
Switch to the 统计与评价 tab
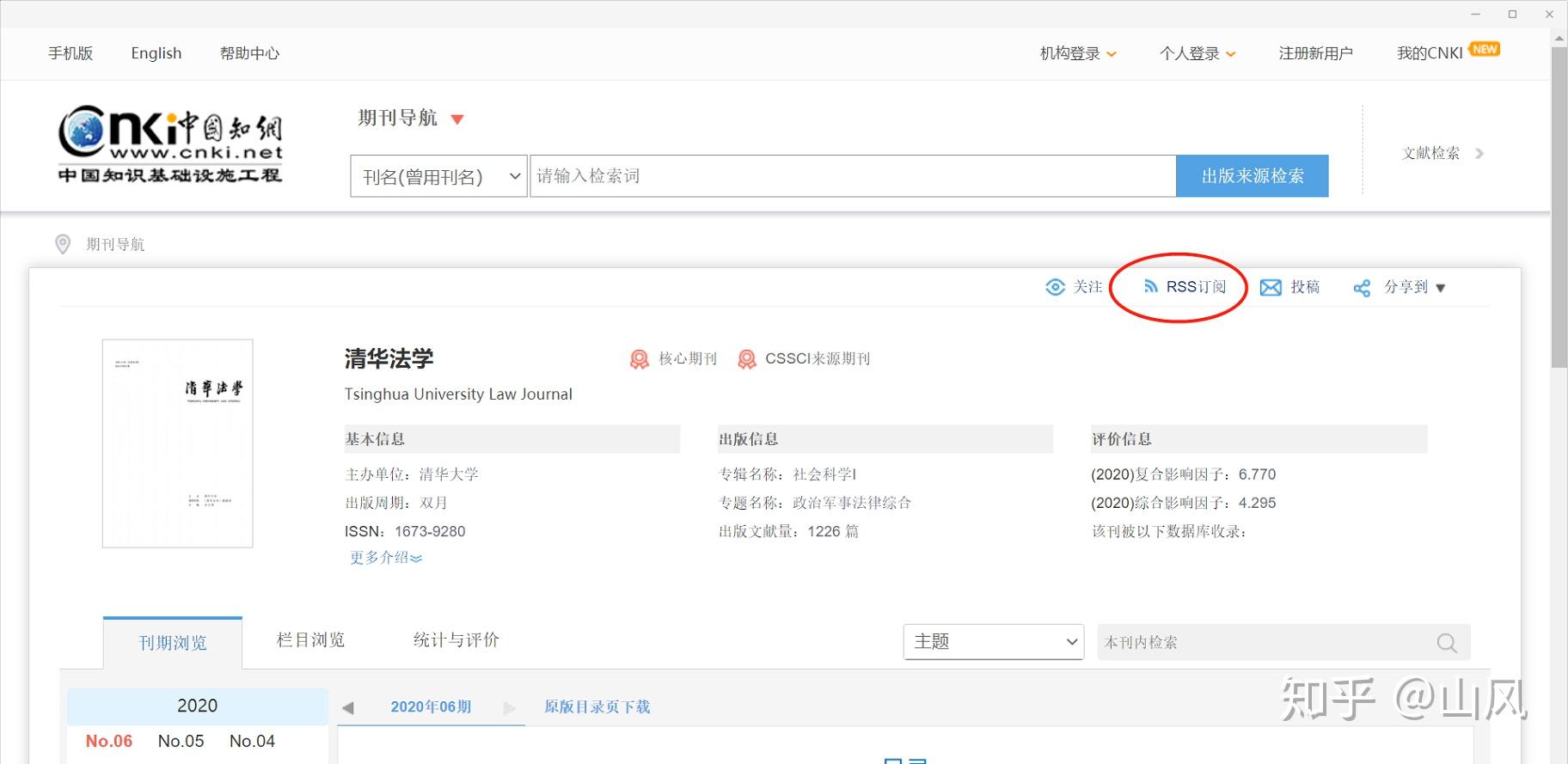tap(456, 640)
